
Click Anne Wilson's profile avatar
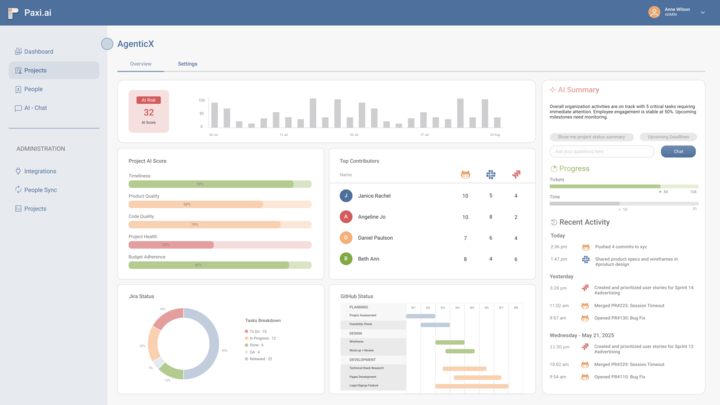654,12
